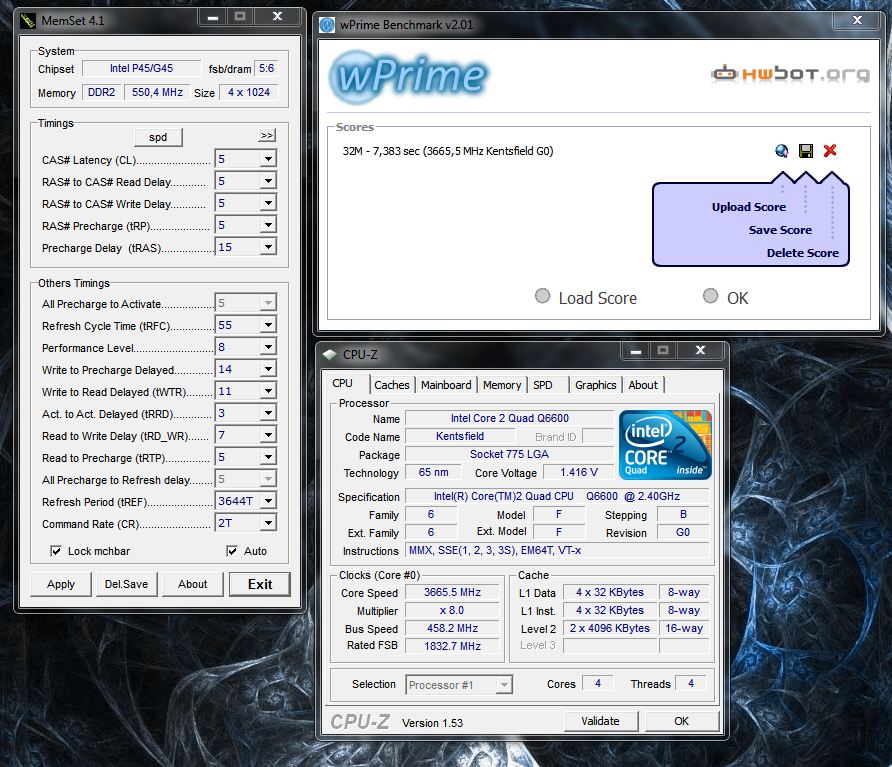Switch to the Mainboard tab in CPU-Z
Image resolution: width=892 pixels, height=767 pixels.
pyautogui.click(x=446, y=385)
